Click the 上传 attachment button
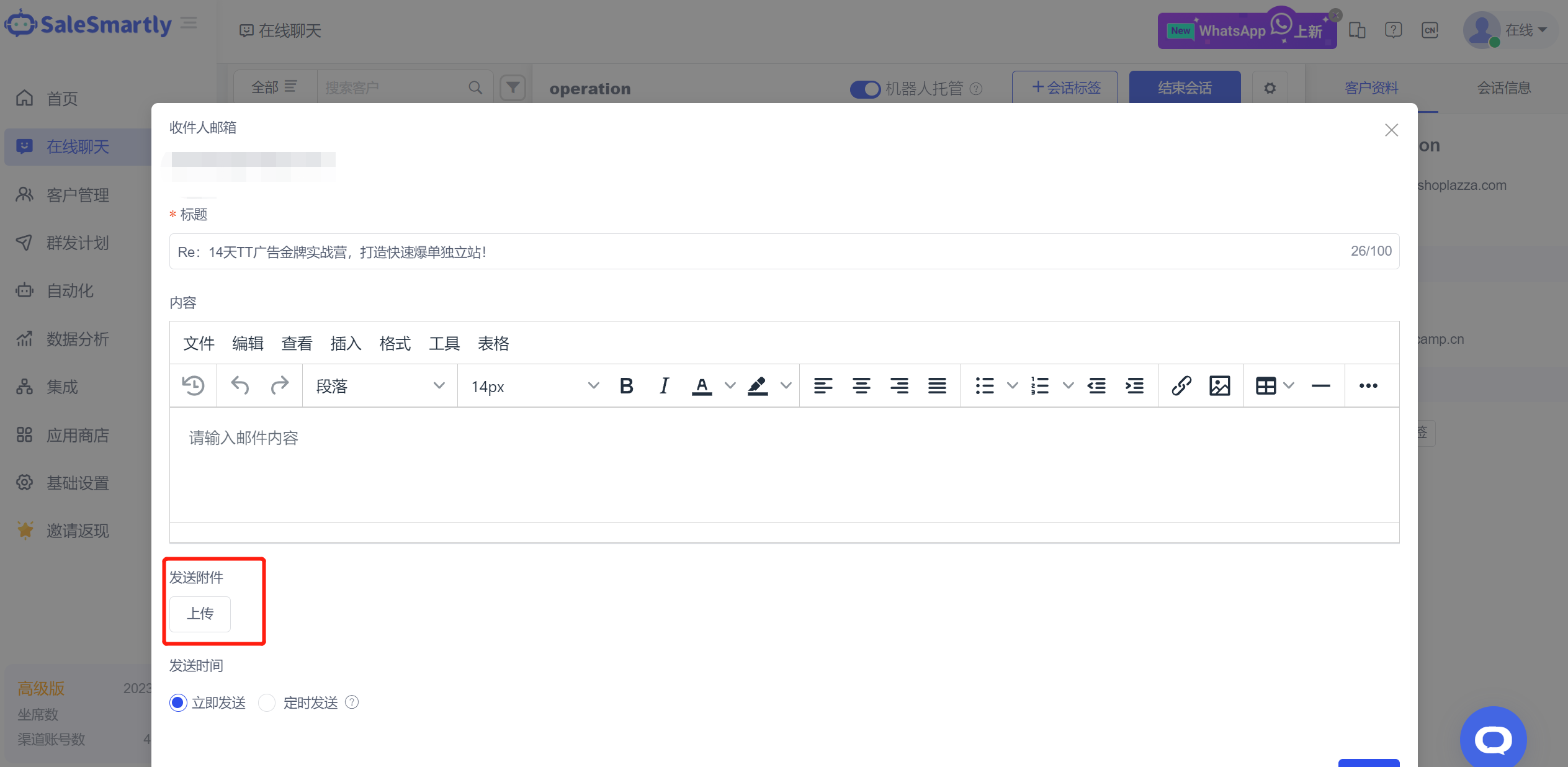Screen dimensions: 1568x767 [200, 614]
